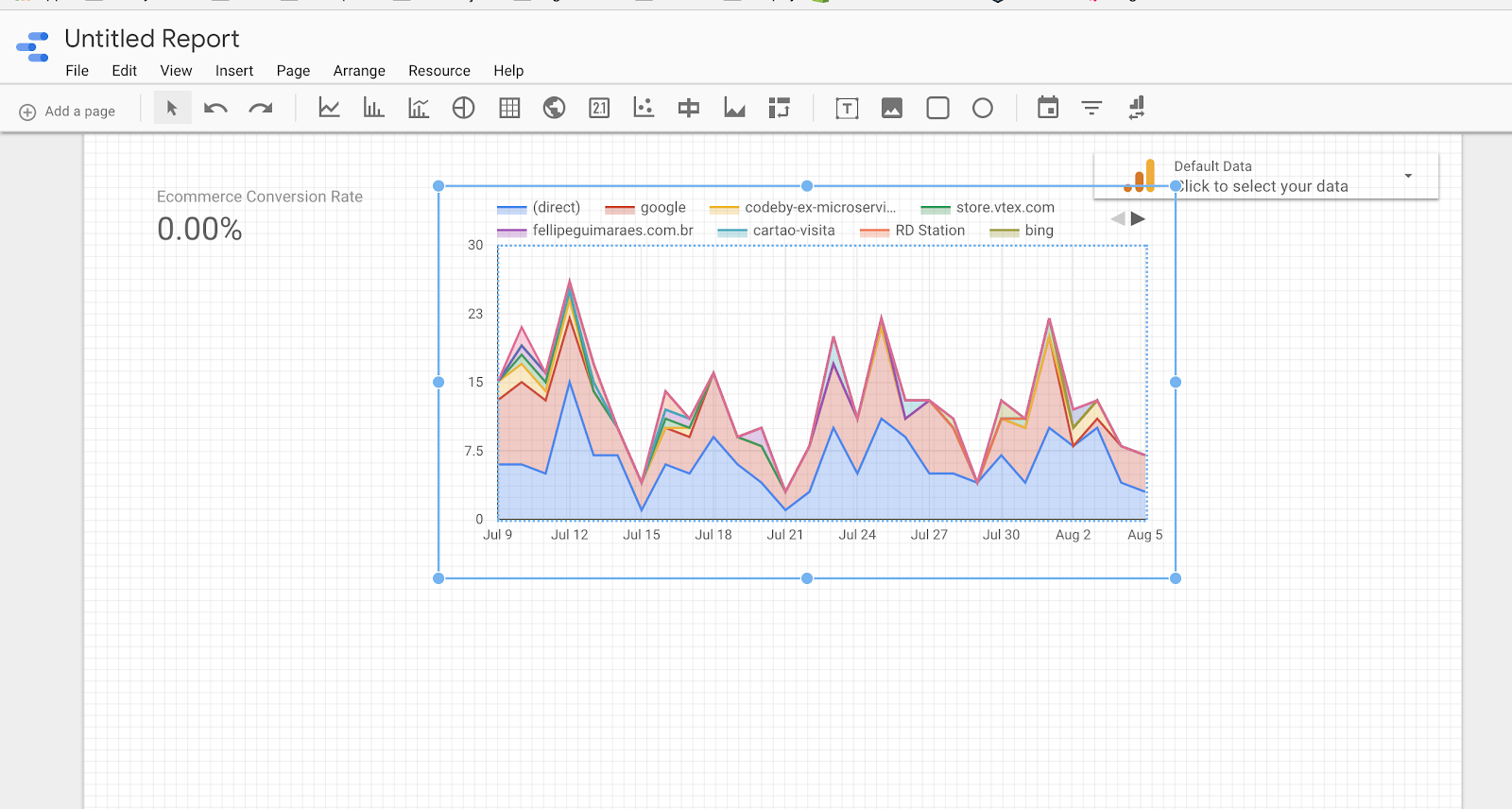Open the Help menu
This screenshot has height=809, width=1512.
(x=508, y=71)
